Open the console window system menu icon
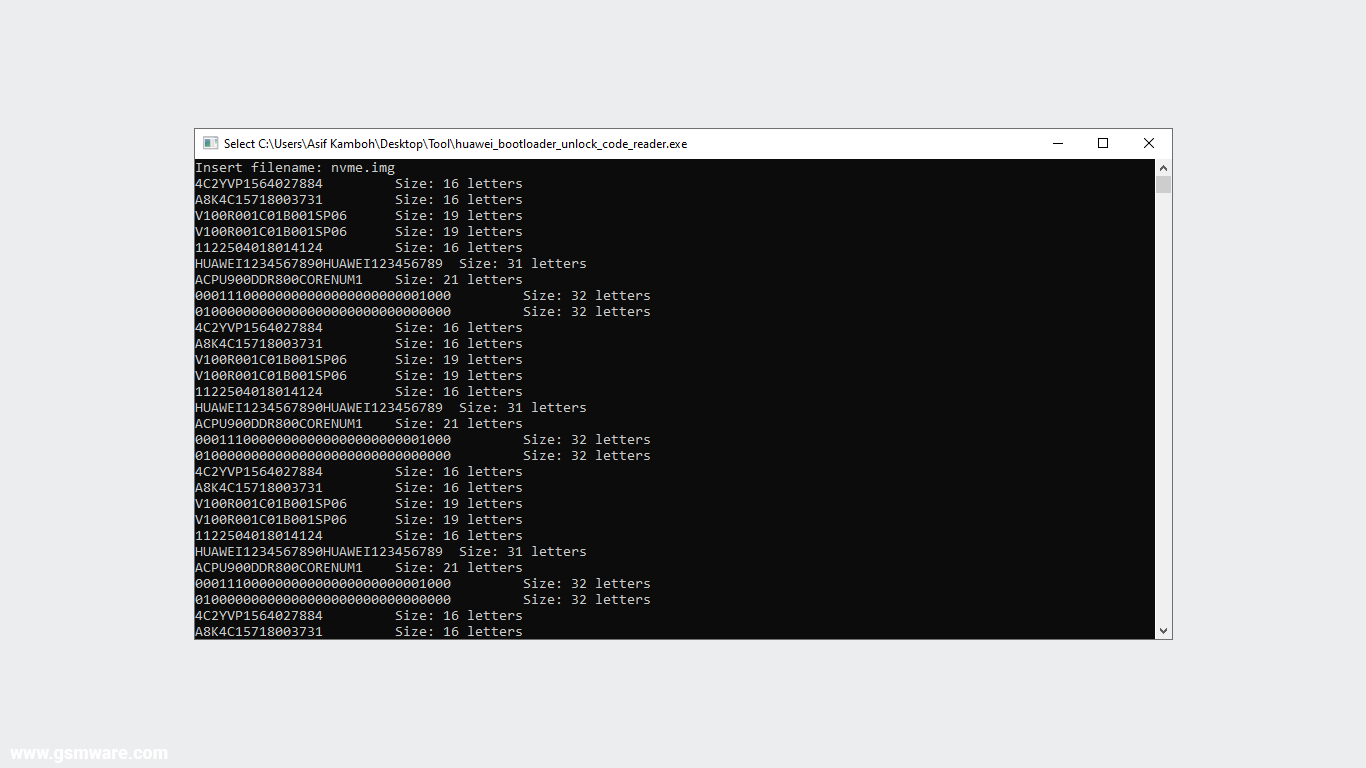This screenshot has width=1366, height=768. [x=210, y=144]
